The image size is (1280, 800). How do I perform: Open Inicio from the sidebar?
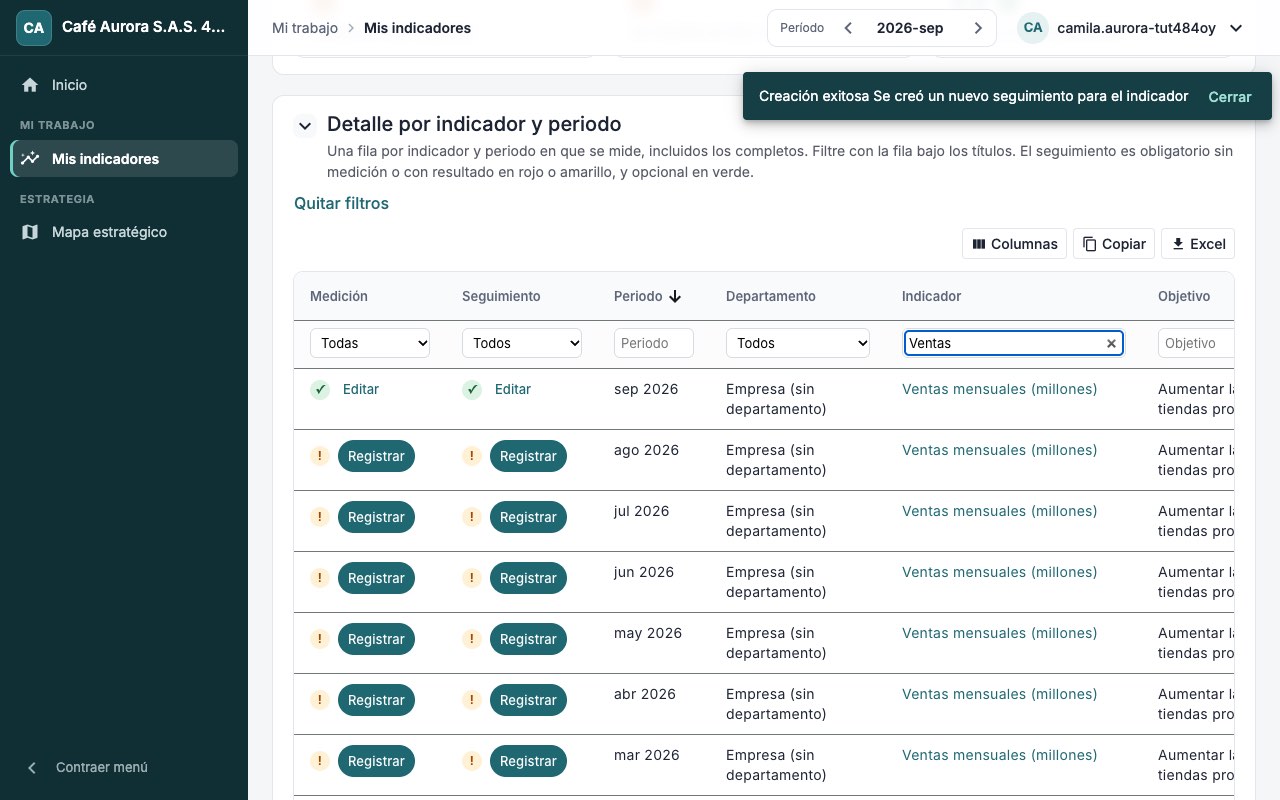pyautogui.click(x=124, y=85)
